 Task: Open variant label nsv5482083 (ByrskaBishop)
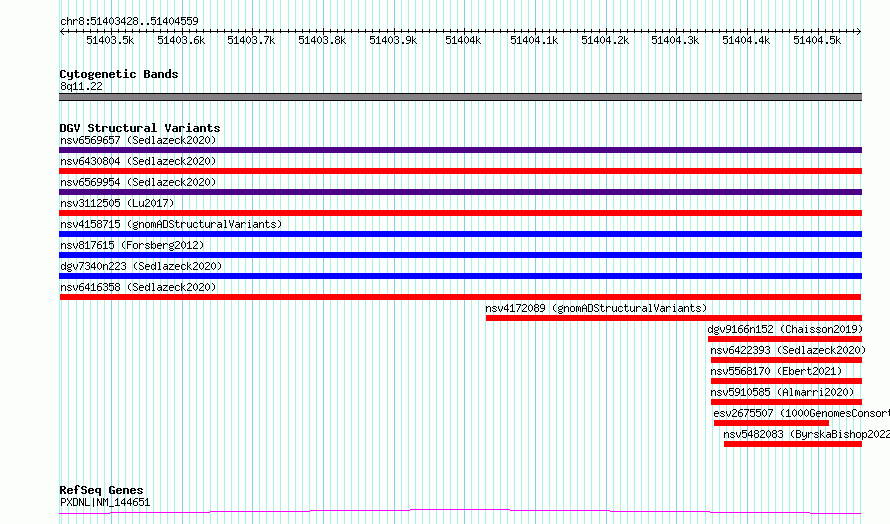click(807, 434)
